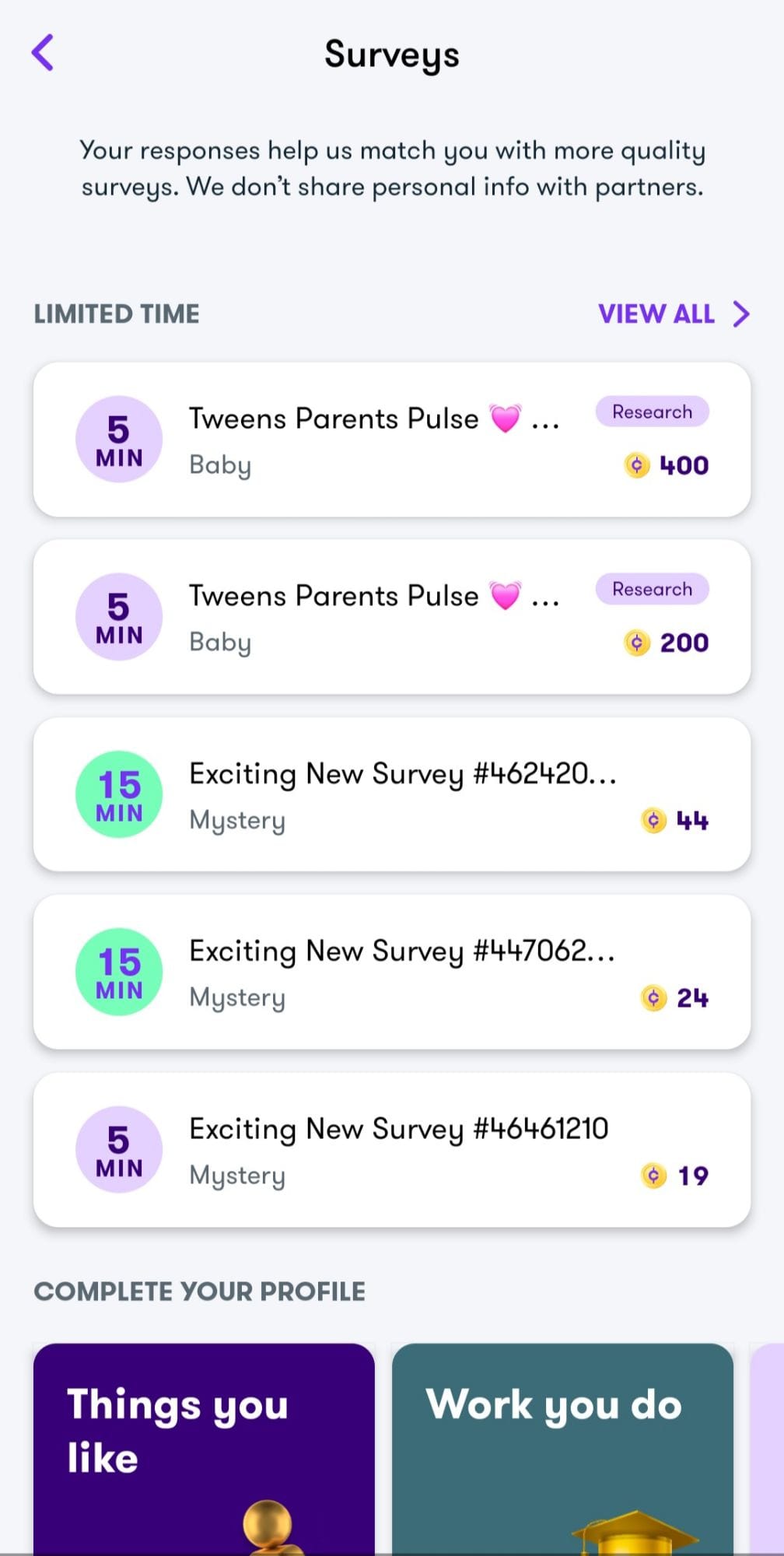Tap the coin icon beside 44 reward
Screen dimensions: 784x1556
(x=653, y=820)
